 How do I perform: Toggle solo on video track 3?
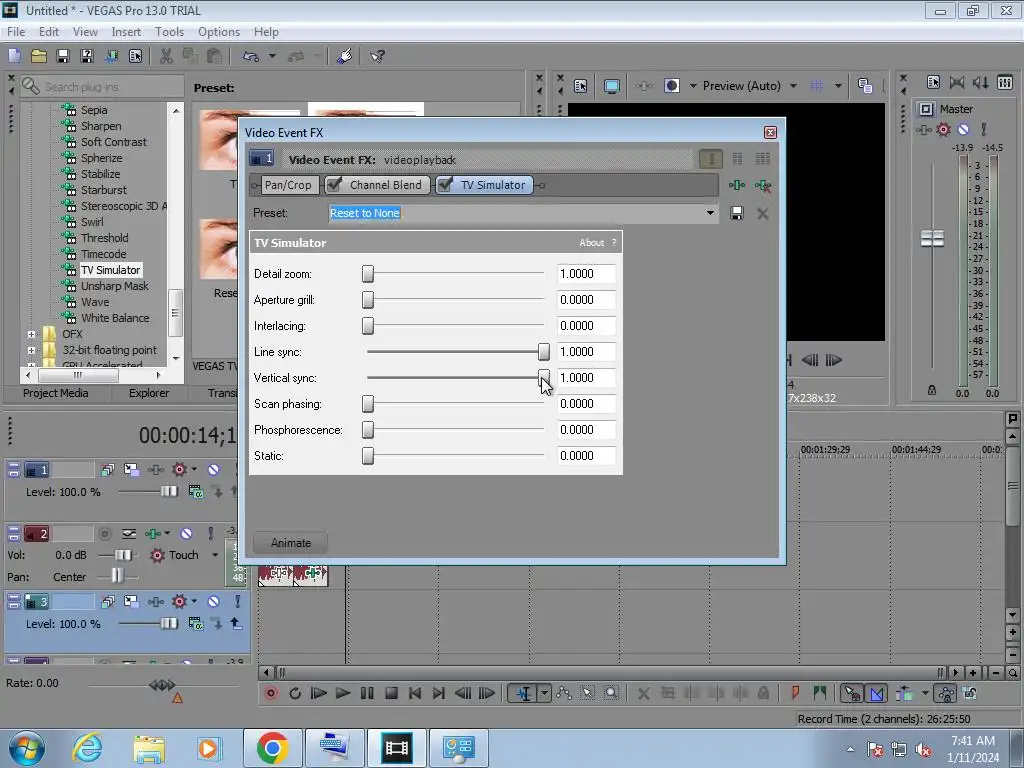pos(238,601)
